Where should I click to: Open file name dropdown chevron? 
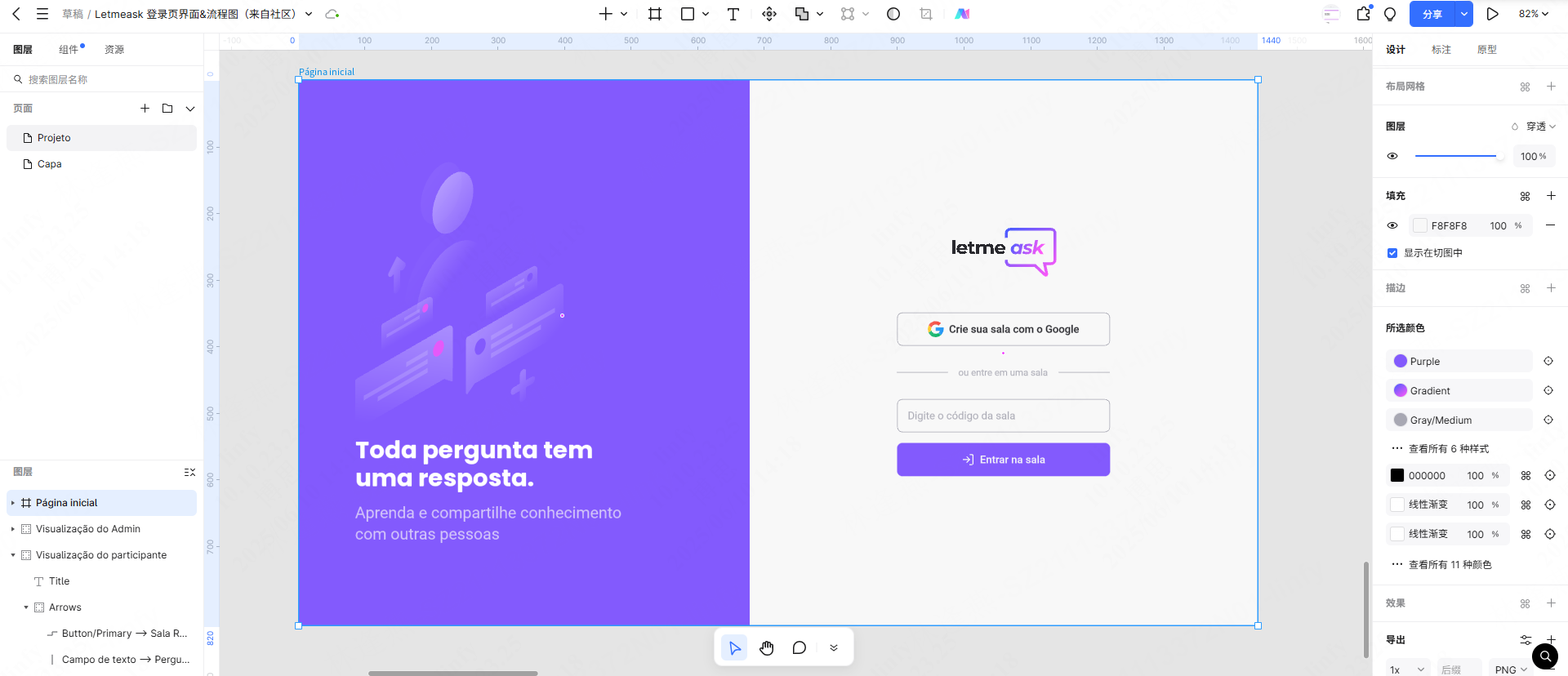(309, 14)
